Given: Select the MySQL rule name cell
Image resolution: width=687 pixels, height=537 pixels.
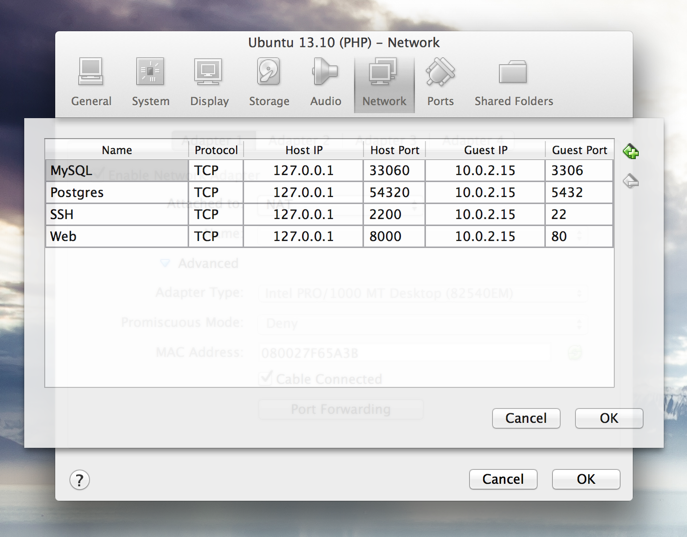Looking at the screenshot, I should tap(117, 170).
